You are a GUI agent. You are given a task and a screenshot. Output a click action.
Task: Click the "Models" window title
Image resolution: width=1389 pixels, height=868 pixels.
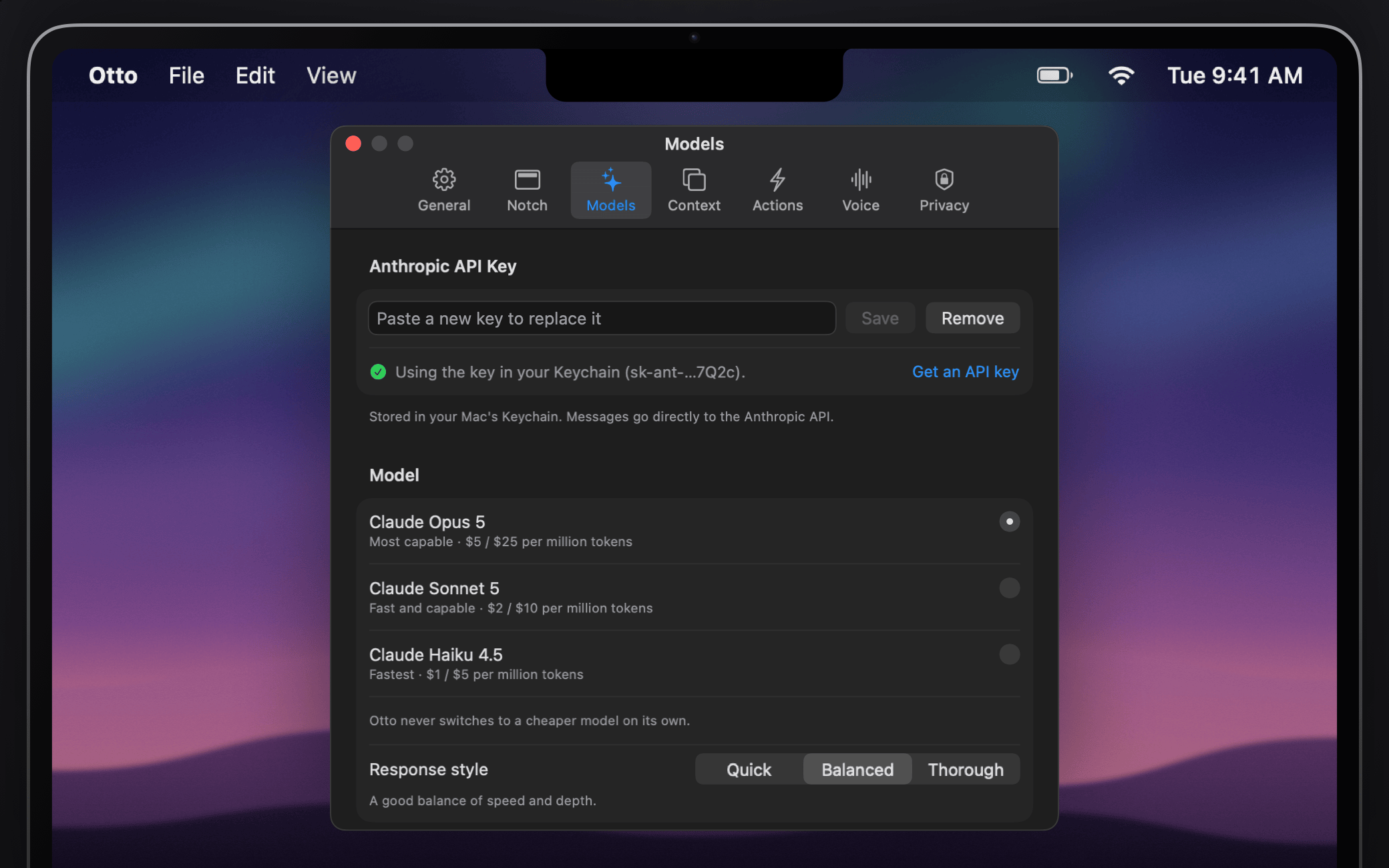694,144
